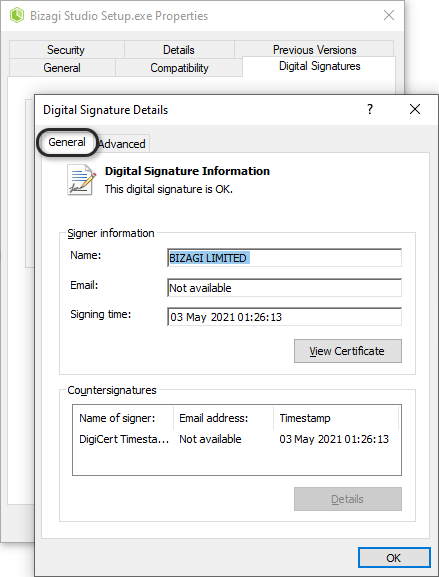Open the Compatibility tab
This screenshot has height=577, width=439.
(179, 68)
